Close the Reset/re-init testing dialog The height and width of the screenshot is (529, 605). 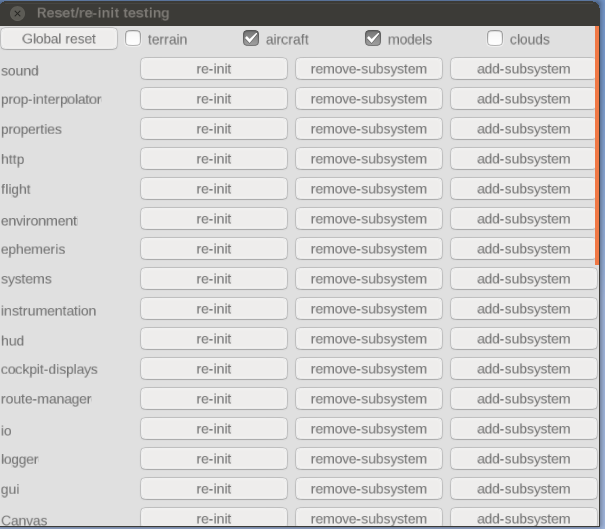pos(17,14)
